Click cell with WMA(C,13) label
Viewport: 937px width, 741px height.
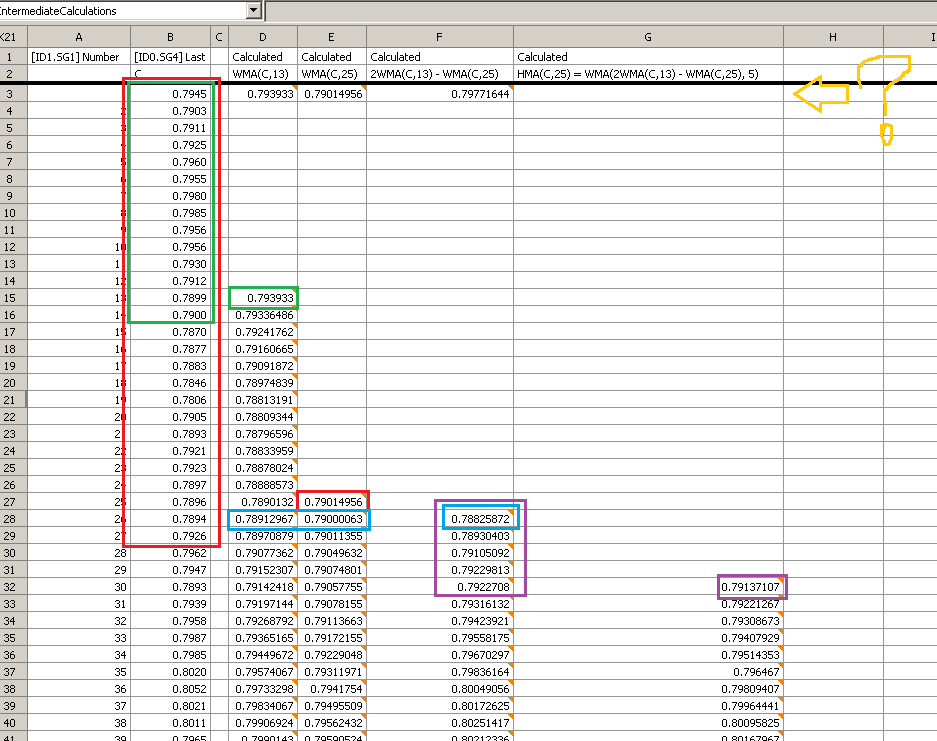coord(263,74)
